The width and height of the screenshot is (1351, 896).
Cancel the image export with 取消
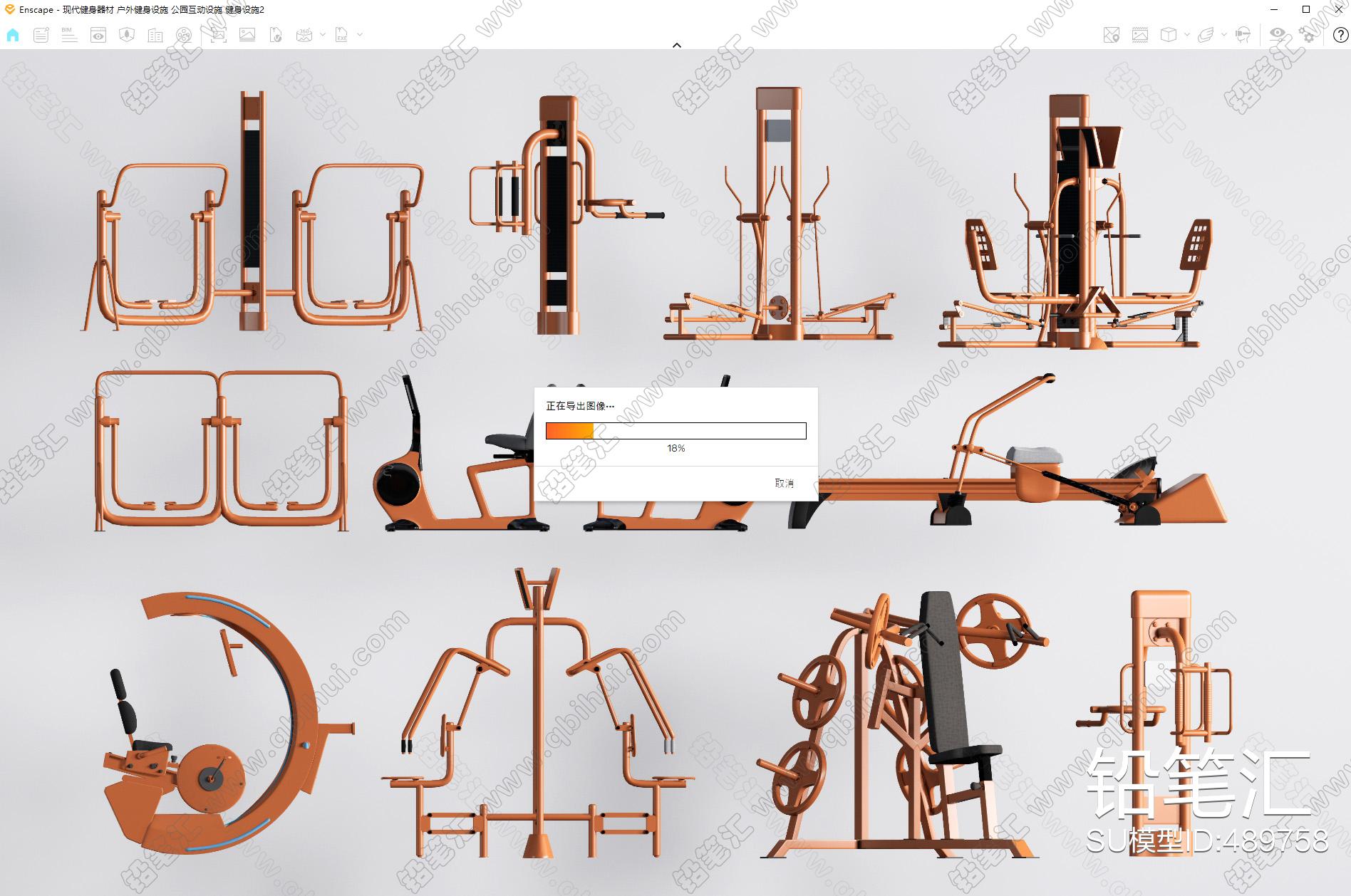point(784,483)
